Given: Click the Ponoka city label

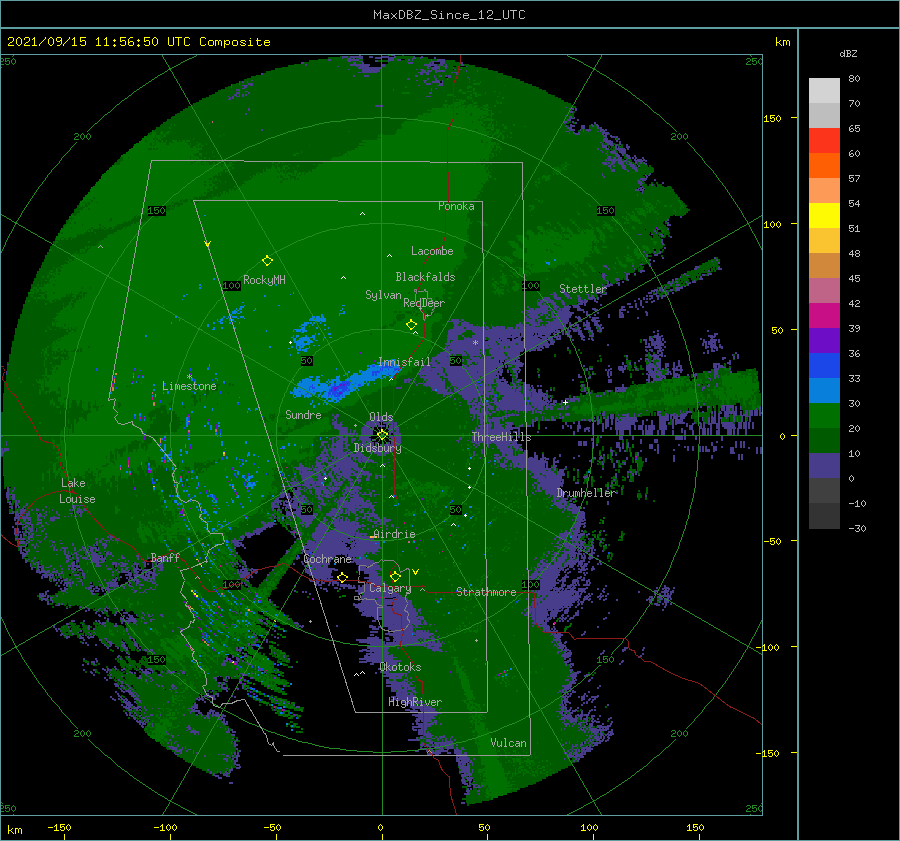Looking at the screenshot, I should (x=456, y=206).
